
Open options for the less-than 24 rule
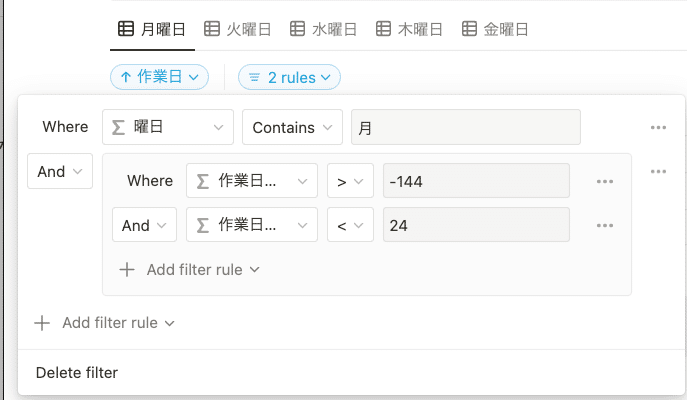tap(604, 226)
